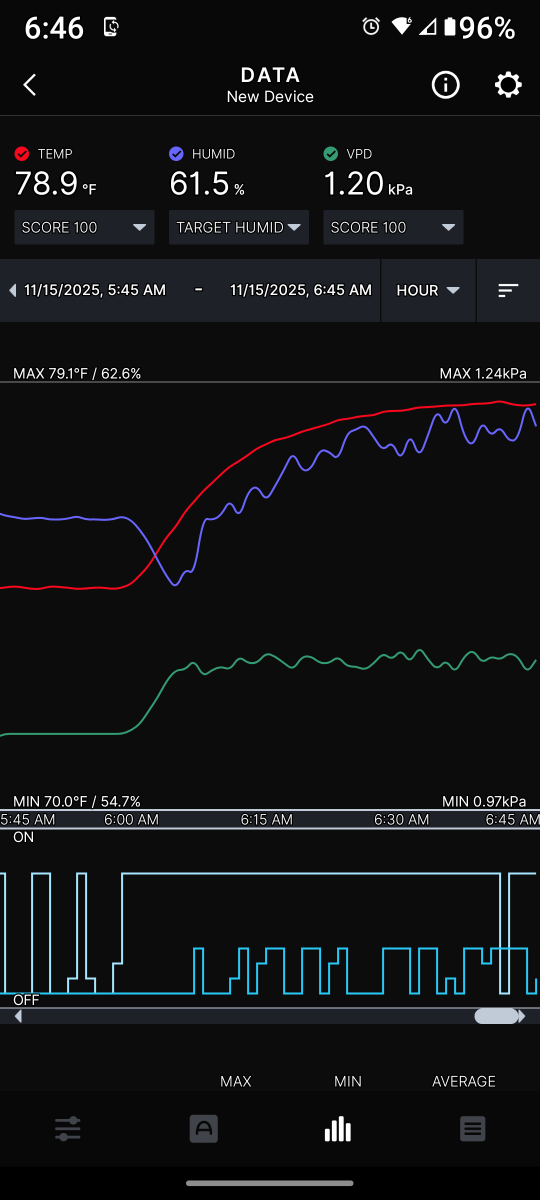This screenshot has width=540, height=1200.
Task: Click the scrollbar left arrow
Action: tap(18, 1016)
